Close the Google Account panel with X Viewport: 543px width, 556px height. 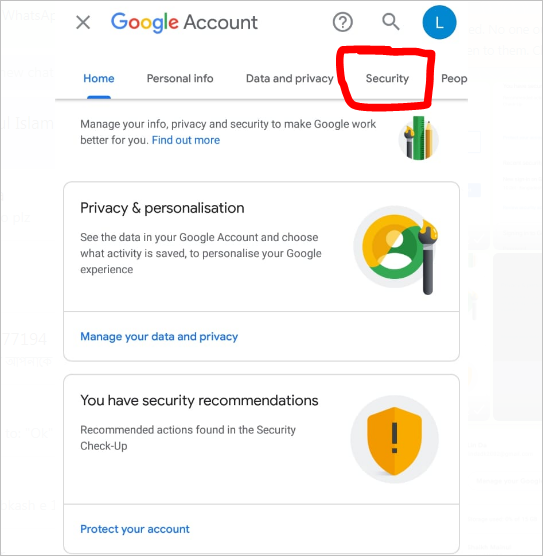83,23
